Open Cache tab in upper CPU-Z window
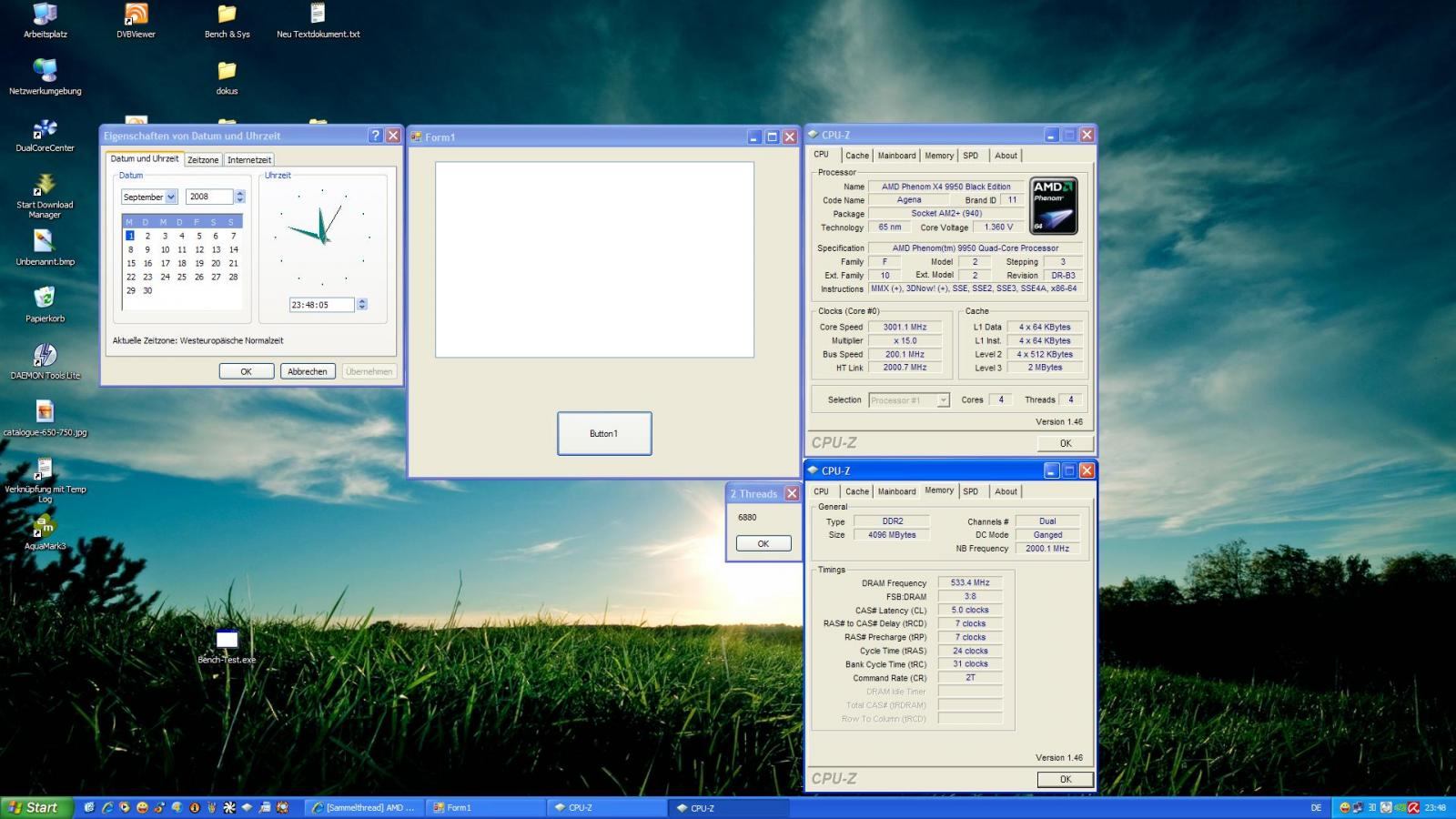The width and height of the screenshot is (1456, 819). 857,156
